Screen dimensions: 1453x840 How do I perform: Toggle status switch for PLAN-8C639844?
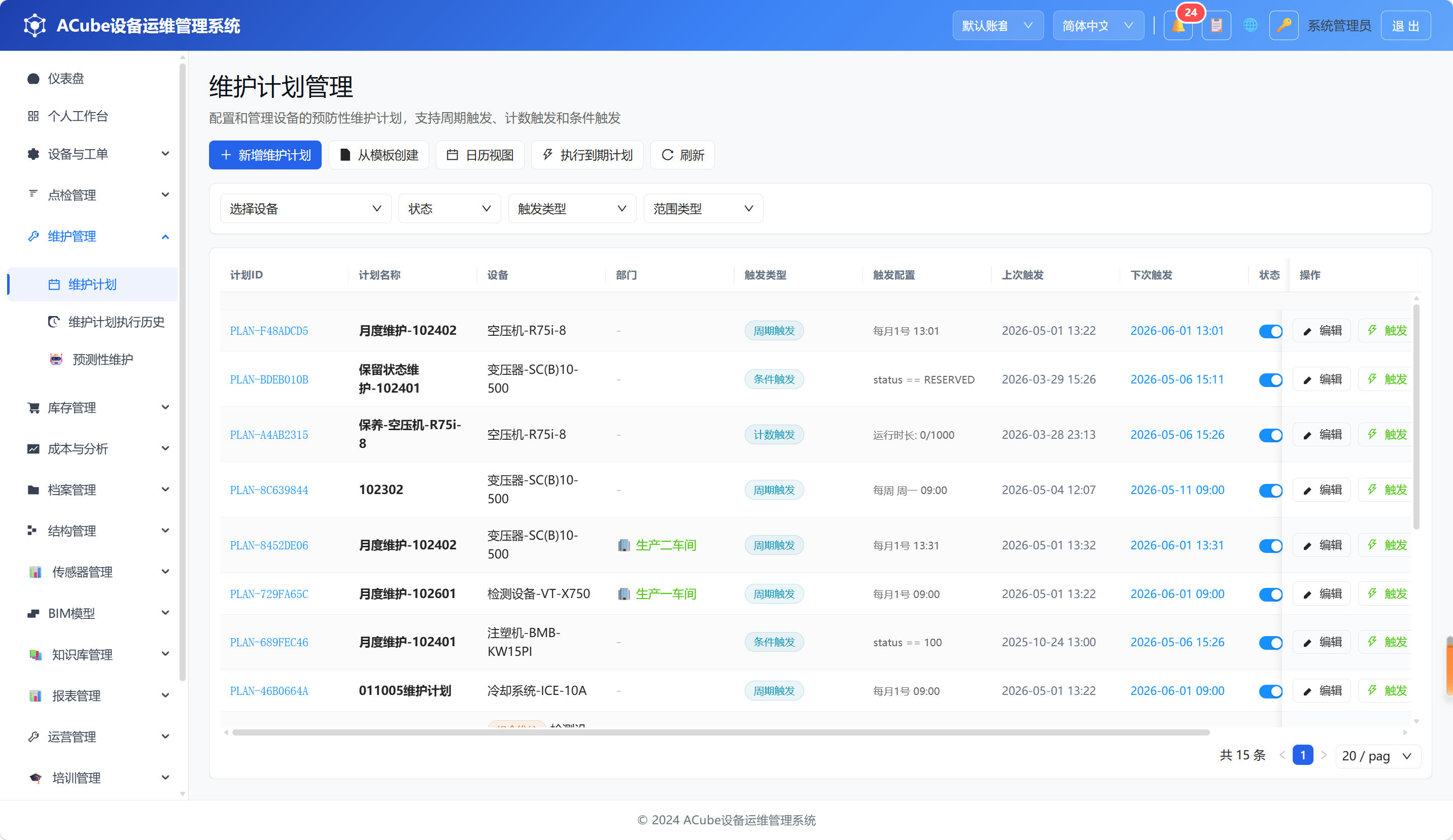coord(1270,490)
